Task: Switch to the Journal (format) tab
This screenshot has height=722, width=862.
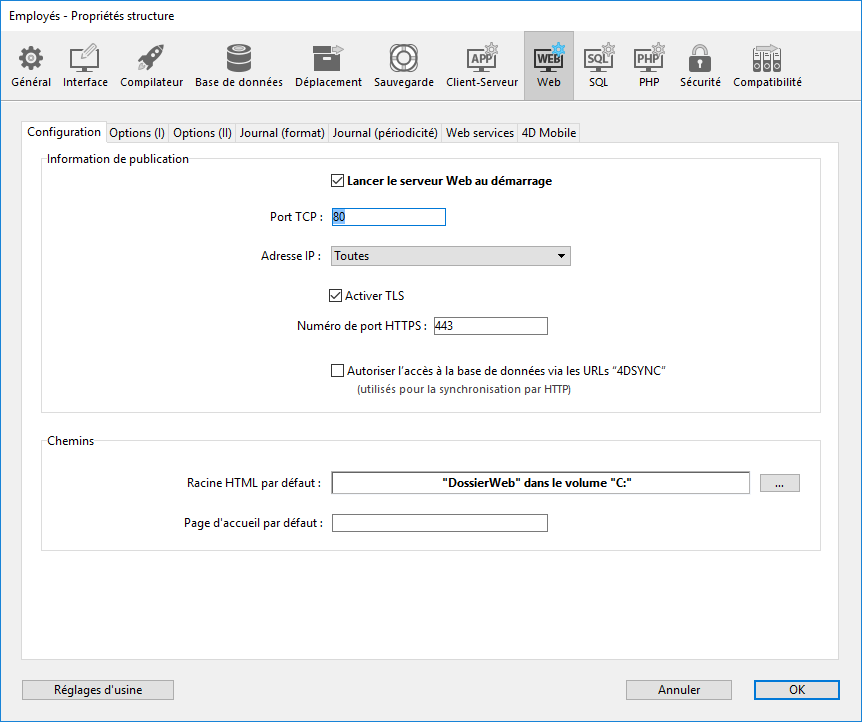Action: [282, 133]
